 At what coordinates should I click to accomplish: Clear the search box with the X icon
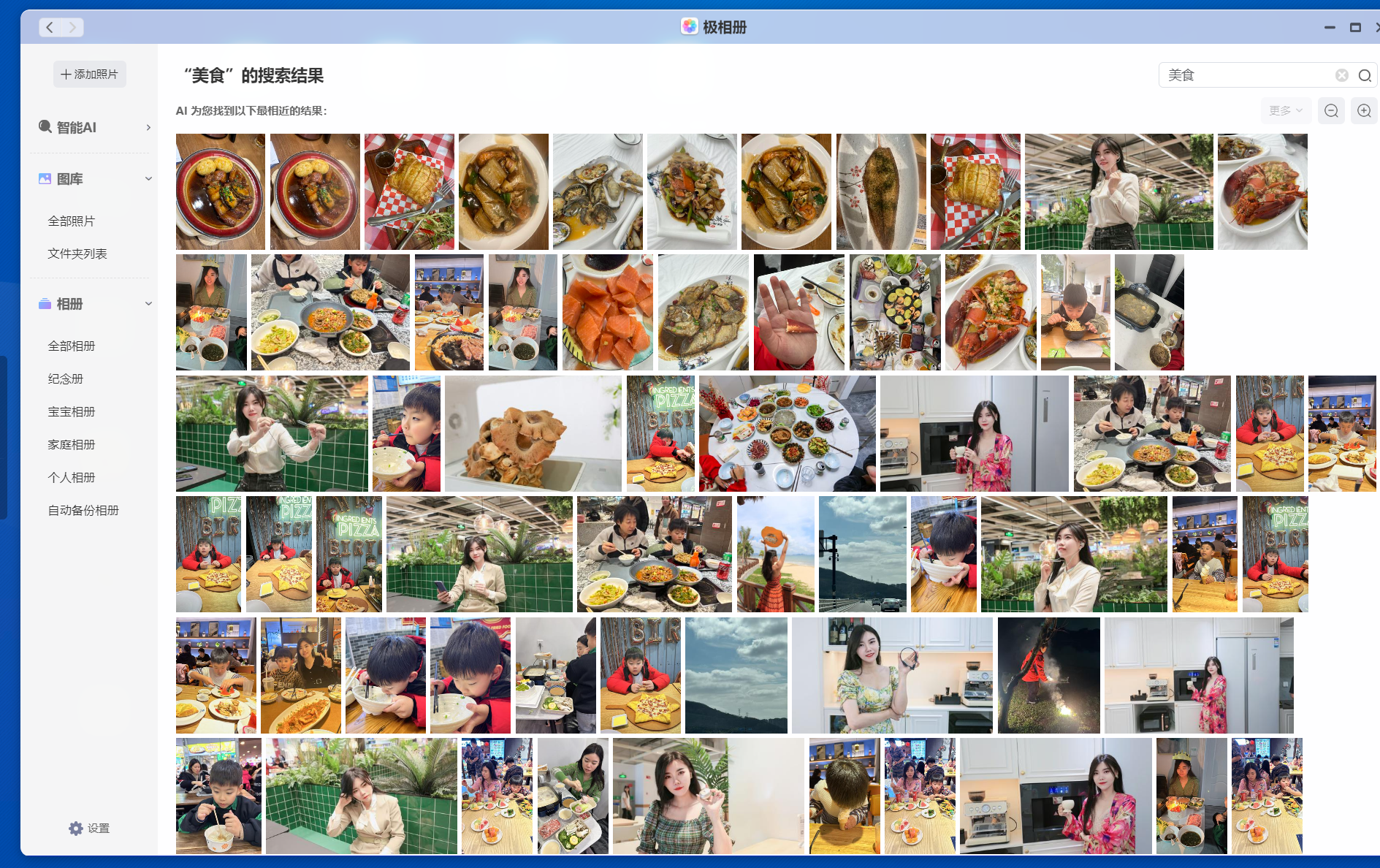pyautogui.click(x=1341, y=75)
